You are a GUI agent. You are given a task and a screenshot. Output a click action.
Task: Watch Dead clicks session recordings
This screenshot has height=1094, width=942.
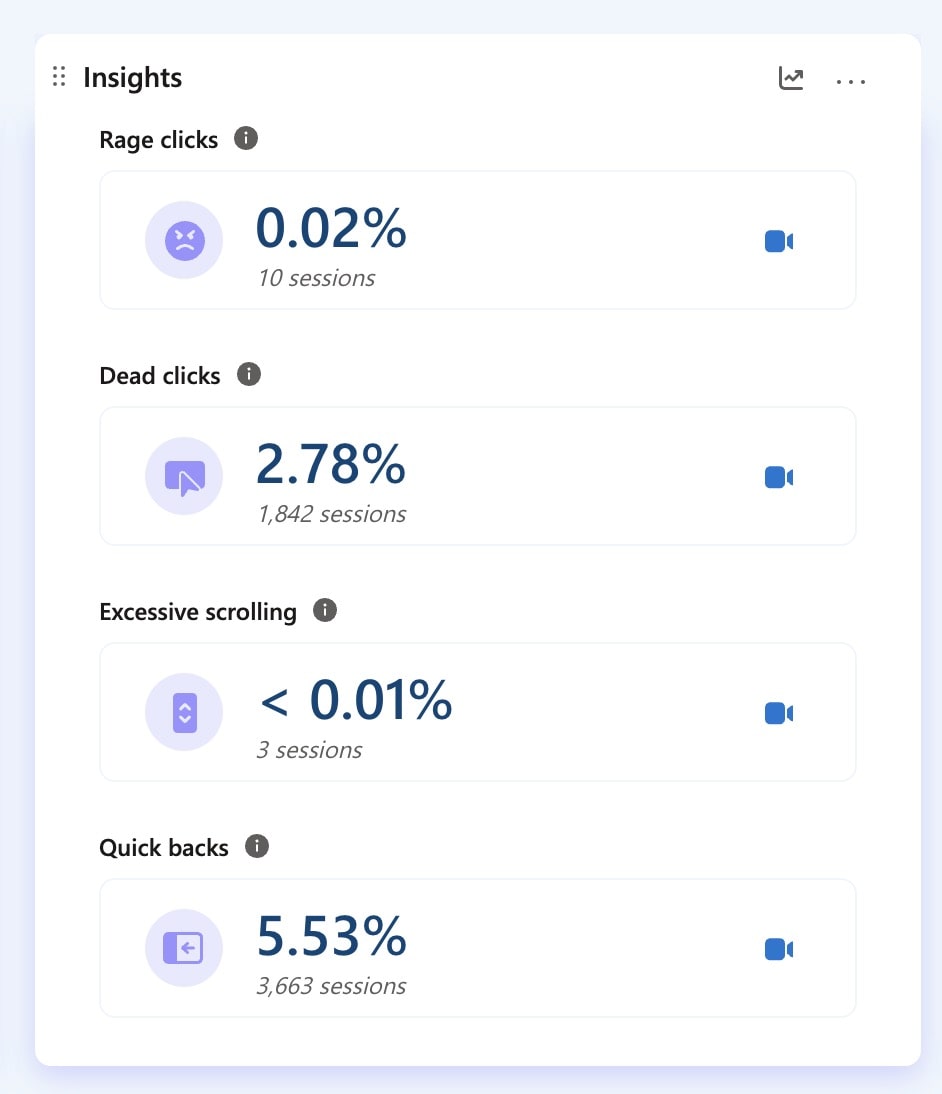pyautogui.click(x=778, y=477)
